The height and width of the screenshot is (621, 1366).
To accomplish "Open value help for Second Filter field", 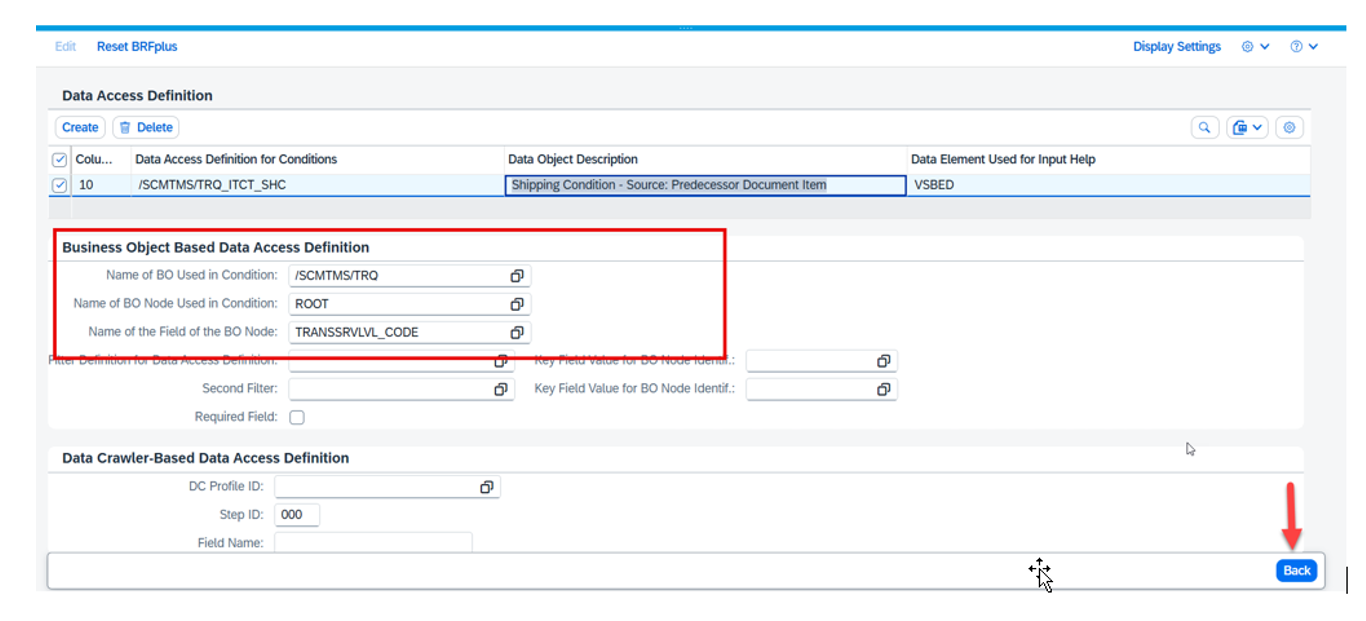I will pos(501,389).
